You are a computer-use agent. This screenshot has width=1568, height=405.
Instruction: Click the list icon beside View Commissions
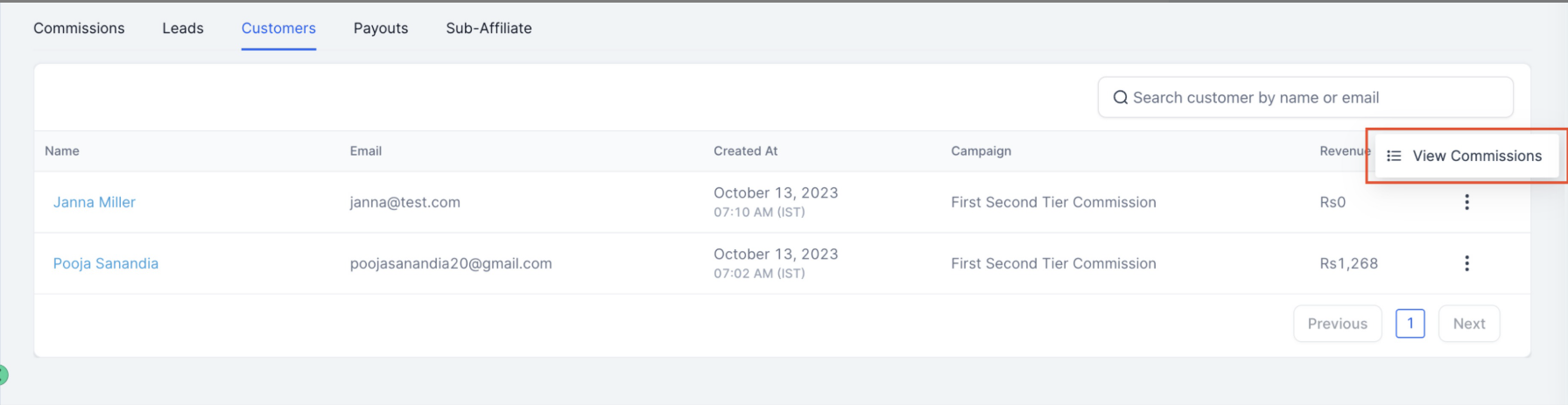pos(1394,156)
